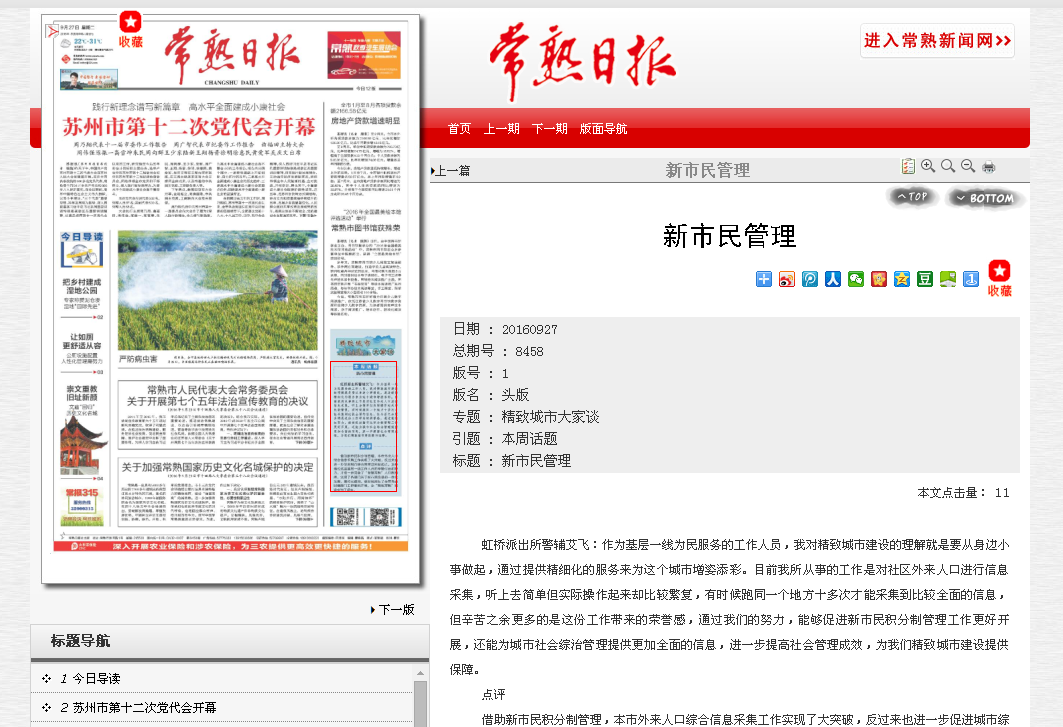Open the blue plus more-share options

[764, 279]
